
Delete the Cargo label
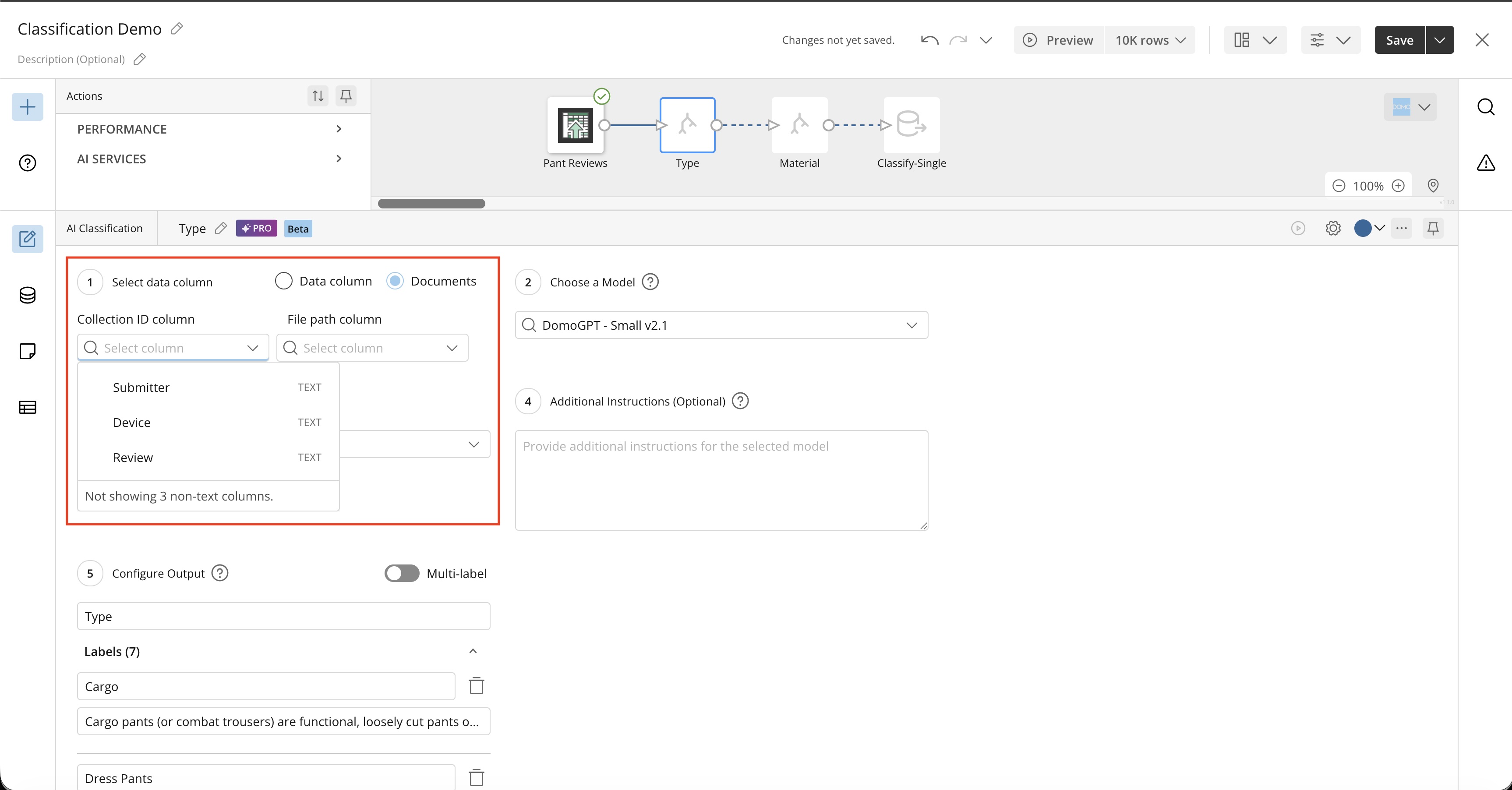click(x=476, y=685)
